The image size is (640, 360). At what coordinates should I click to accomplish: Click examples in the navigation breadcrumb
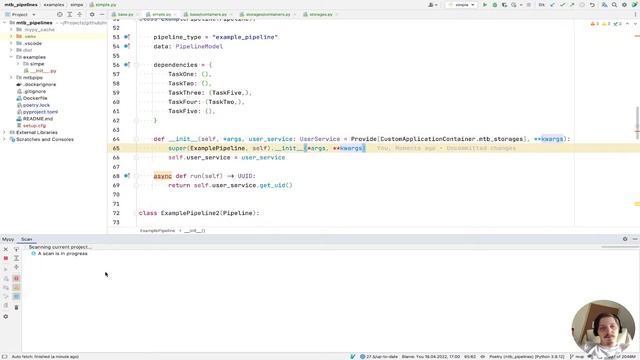[54, 5]
